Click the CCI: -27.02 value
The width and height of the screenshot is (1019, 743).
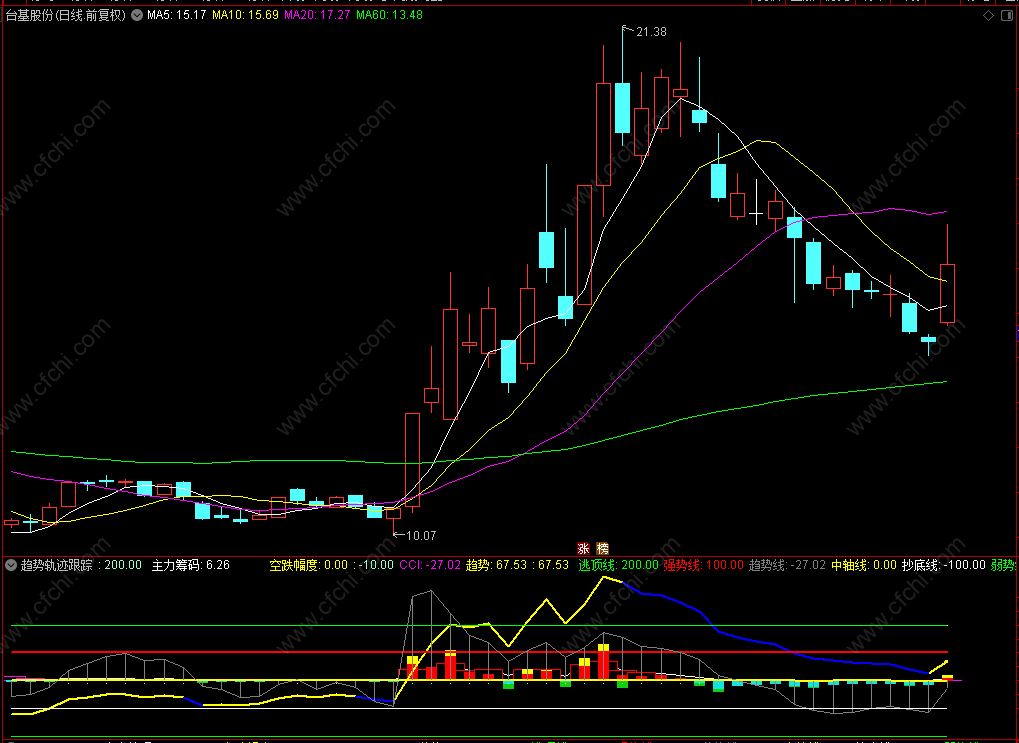[430, 565]
